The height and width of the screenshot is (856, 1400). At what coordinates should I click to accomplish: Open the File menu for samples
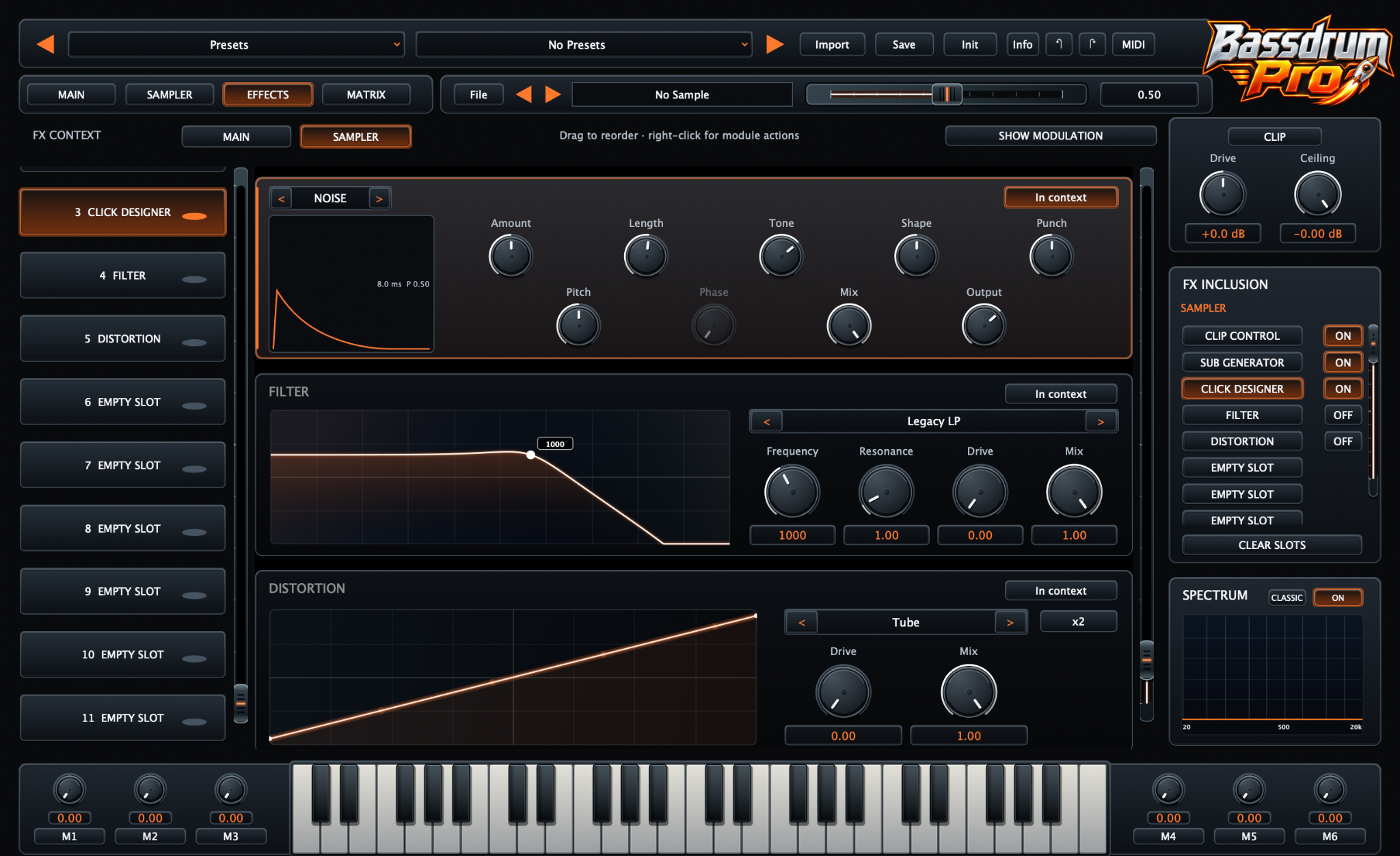click(479, 94)
